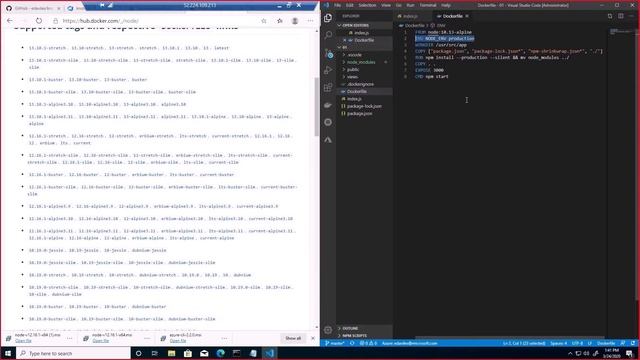Expand the Outline section
Image resolution: width=640 pixels, height=360 pixels.
point(364,328)
